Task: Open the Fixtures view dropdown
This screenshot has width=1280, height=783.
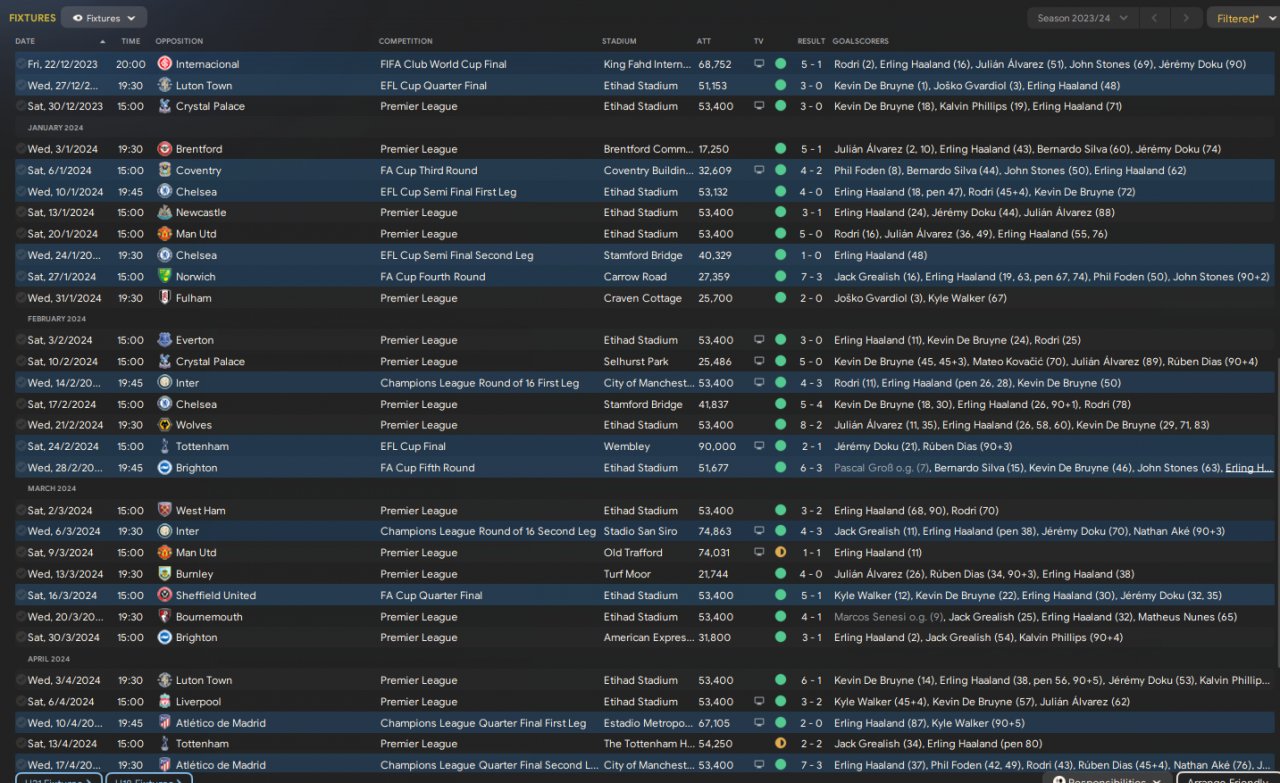Action: tap(104, 18)
